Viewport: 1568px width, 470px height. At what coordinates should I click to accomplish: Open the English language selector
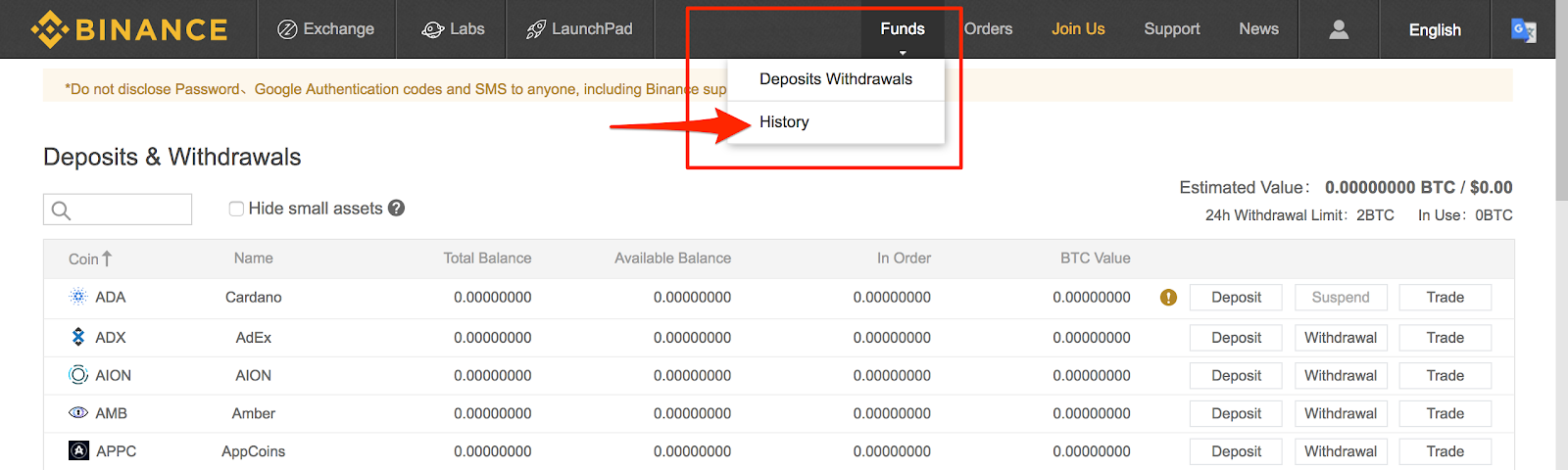tap(1435, 30)
